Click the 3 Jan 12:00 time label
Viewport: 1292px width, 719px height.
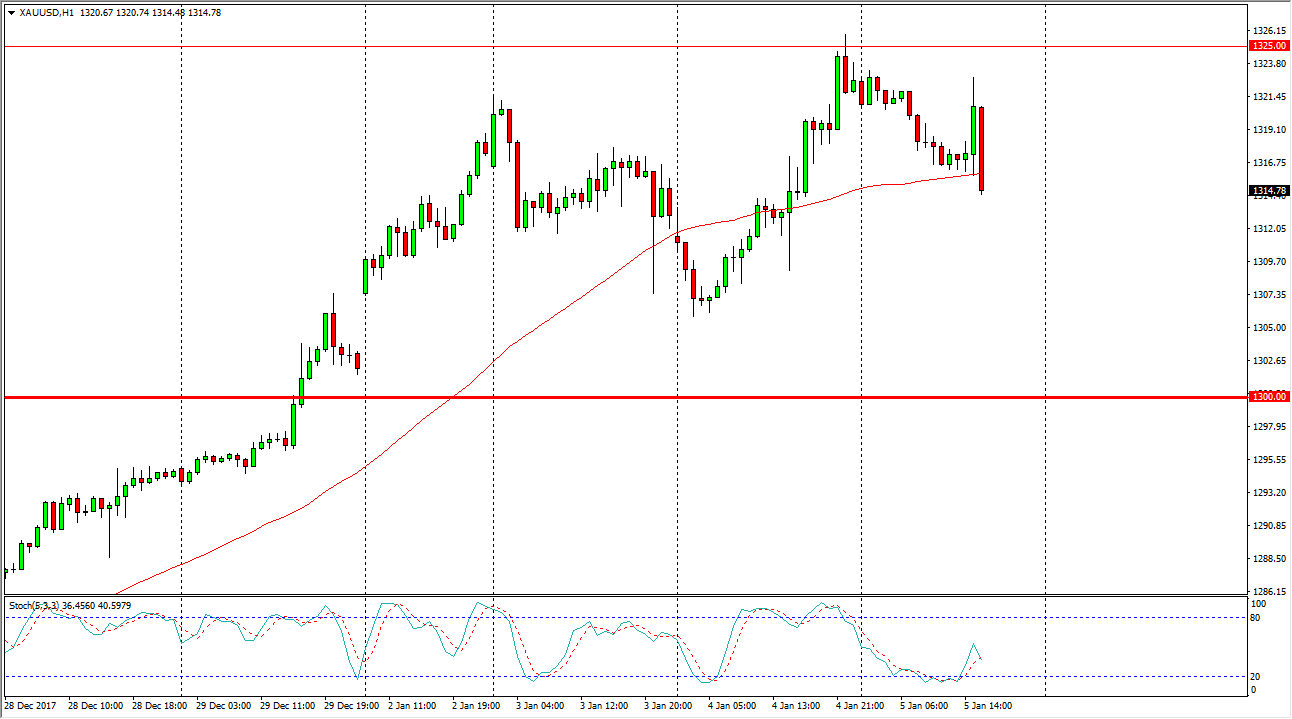[606, 706]
